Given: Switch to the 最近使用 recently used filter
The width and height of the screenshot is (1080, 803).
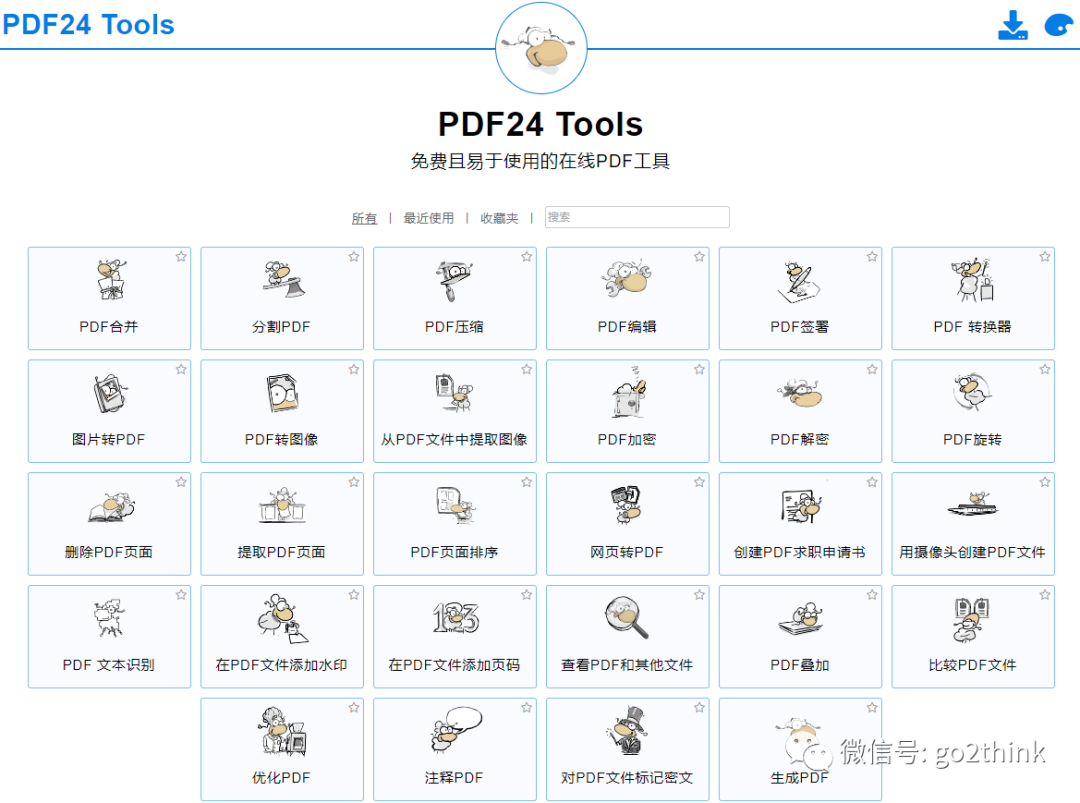Looking at the screenshot, I should 428,218.
